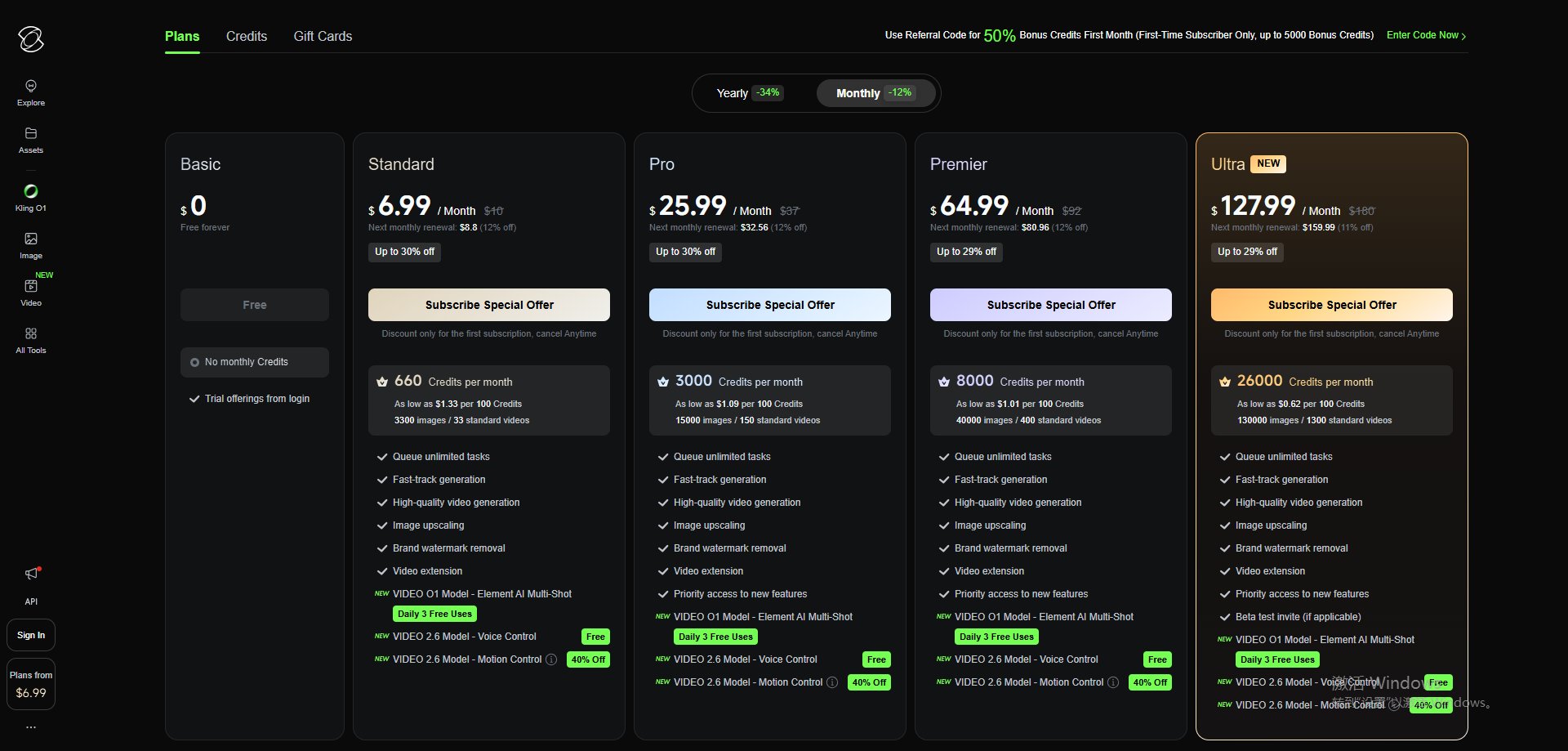Open the Video tool icon
The height and width of the screenshot is (751, 1568).
coord(31,287)
